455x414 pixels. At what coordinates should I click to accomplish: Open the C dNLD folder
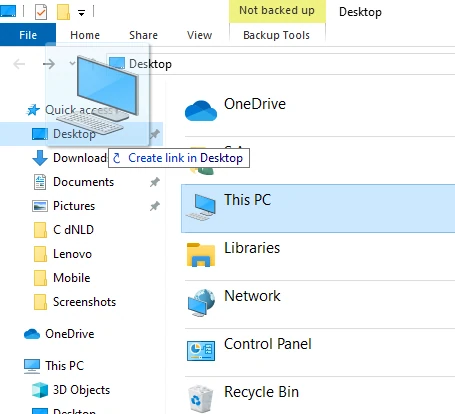click(73, 230)
